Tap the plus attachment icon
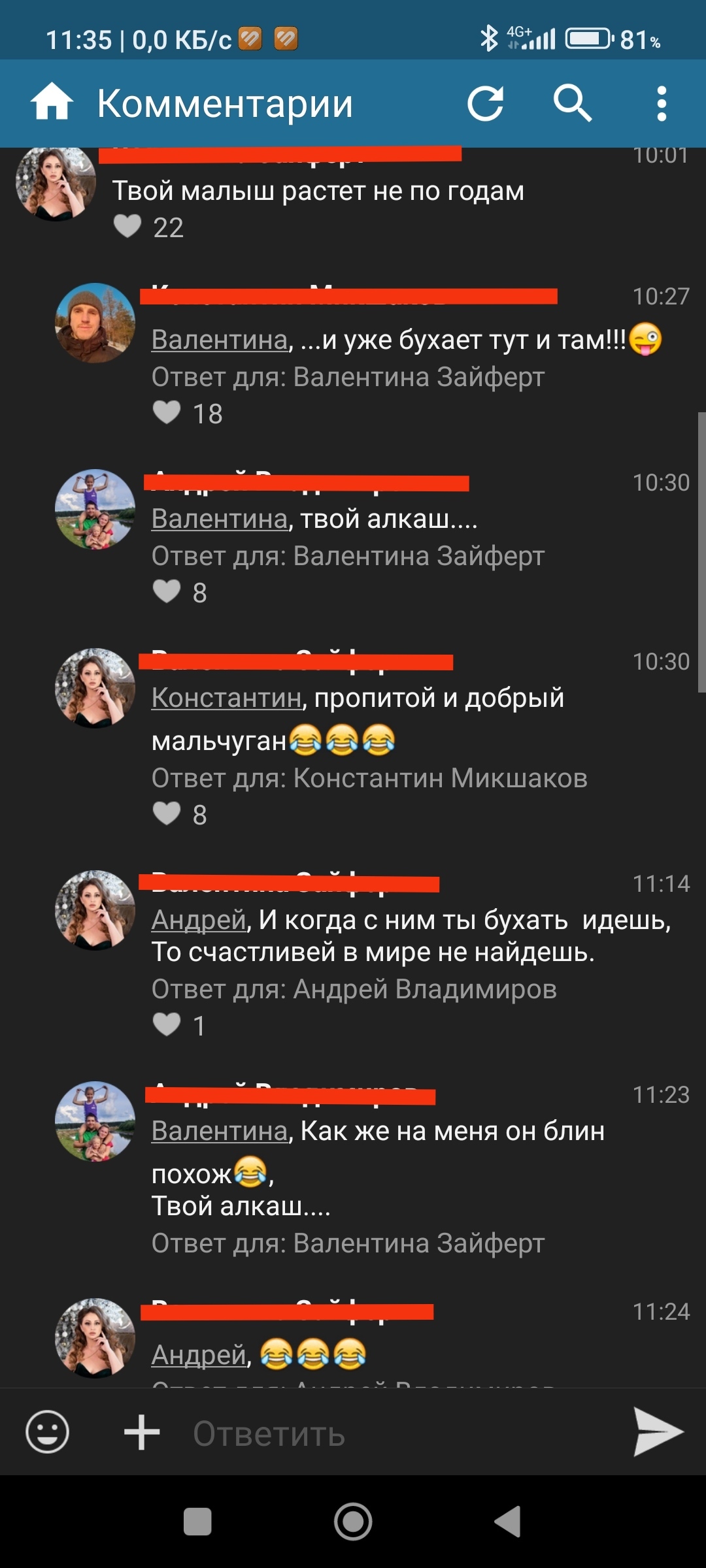Image resolution: width=706 pixels, height=1568 pixels. click(x=142, y=1432)
